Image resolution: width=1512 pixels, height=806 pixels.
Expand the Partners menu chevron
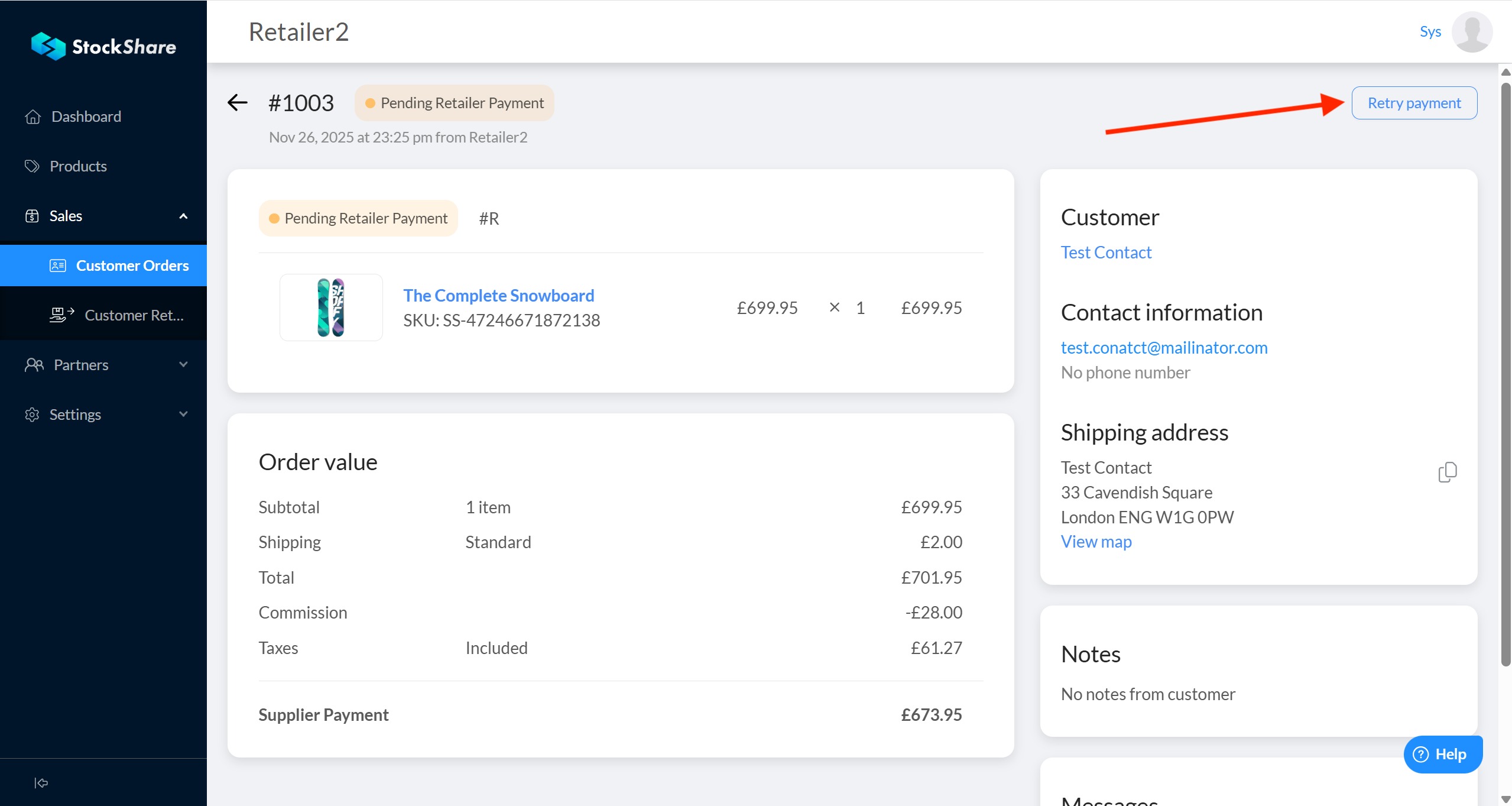(183, 364)
